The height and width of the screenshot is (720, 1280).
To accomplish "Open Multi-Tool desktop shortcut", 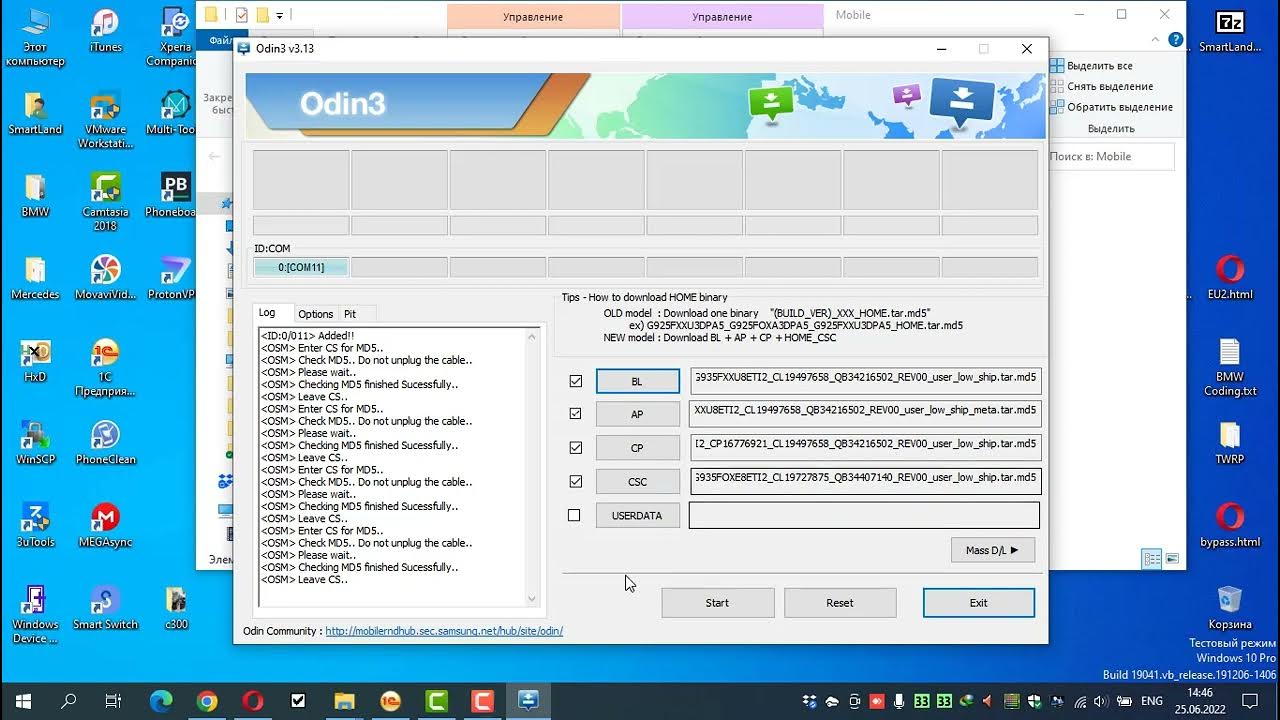I will pyautogui.click(x=175, y=113).
